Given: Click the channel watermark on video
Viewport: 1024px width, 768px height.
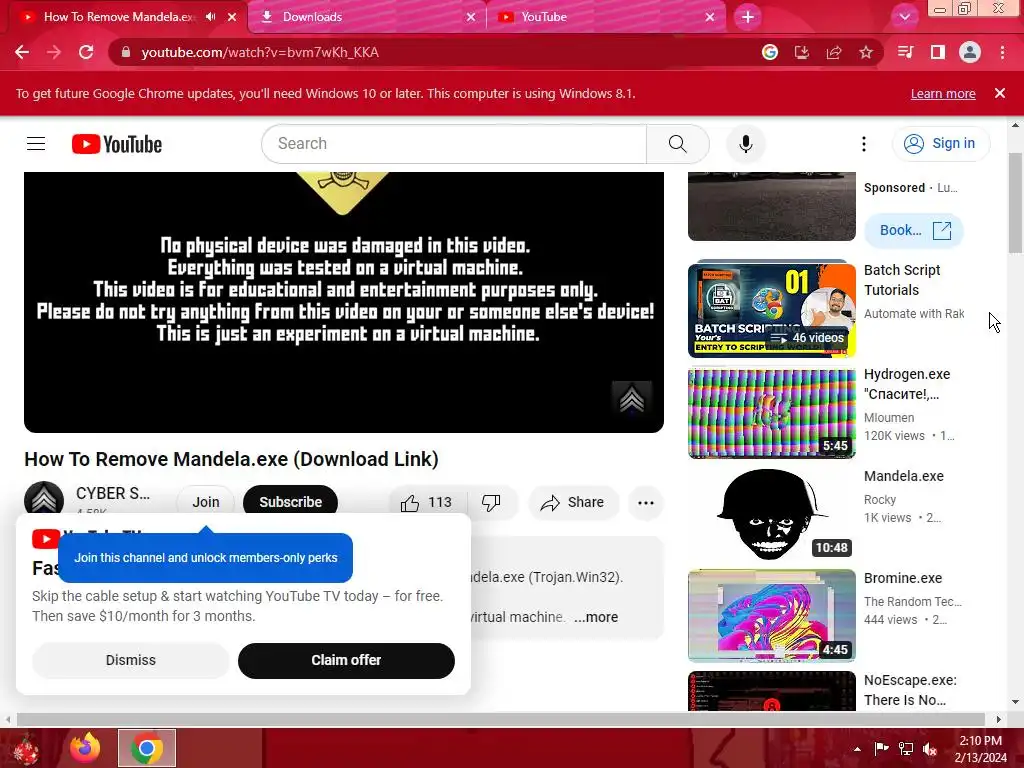Looking at the screenshot, I should click(x=632, y=398).
